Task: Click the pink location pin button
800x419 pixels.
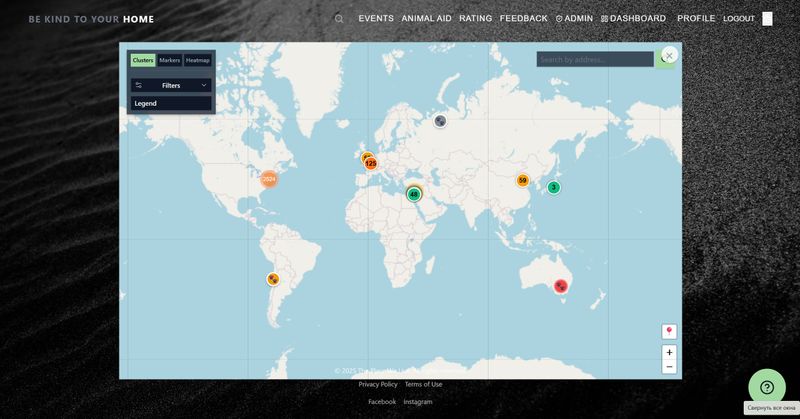Action: [669, 332]
